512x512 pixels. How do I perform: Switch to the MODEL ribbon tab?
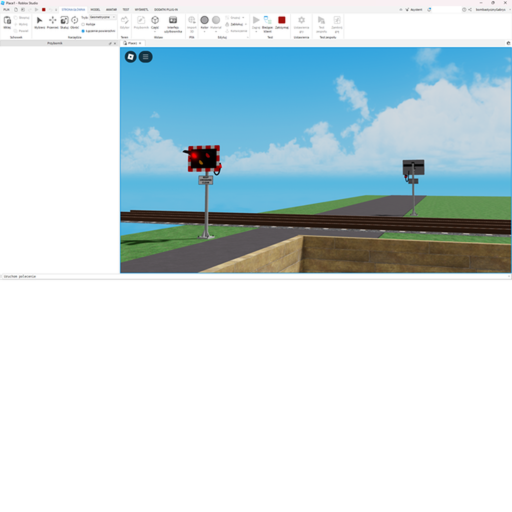(95, 10)
